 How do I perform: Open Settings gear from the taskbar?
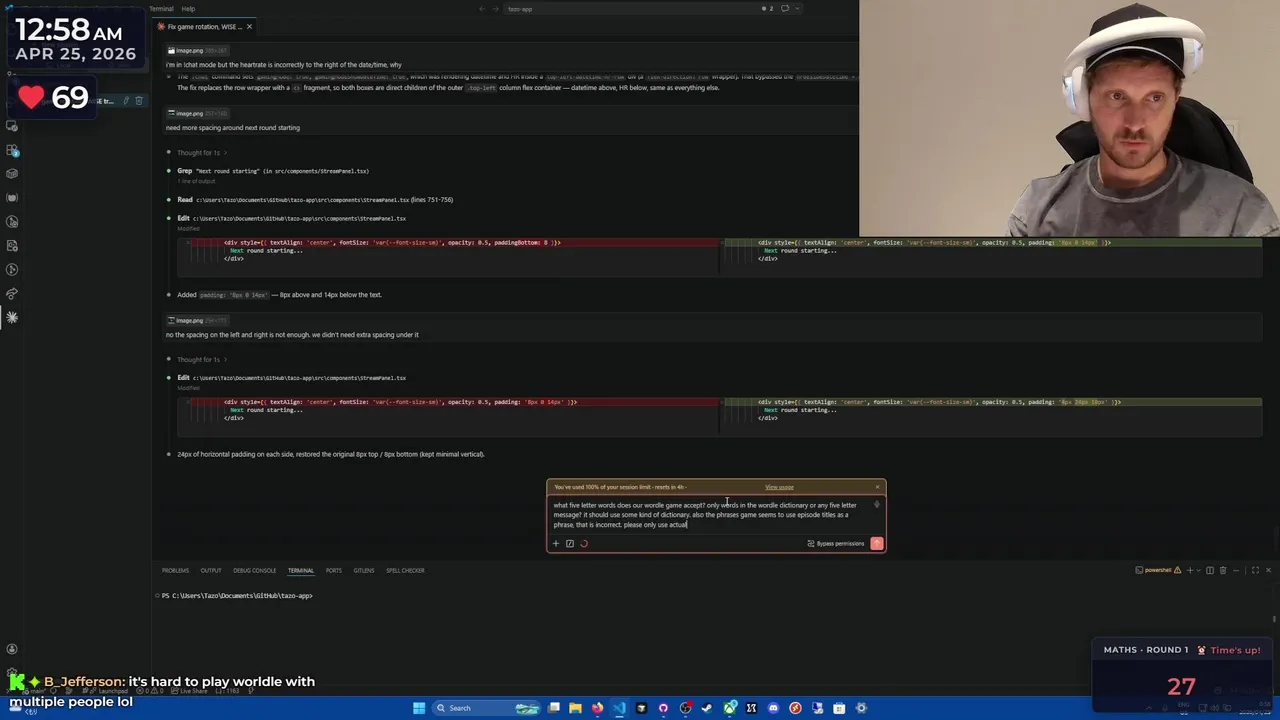861,708
